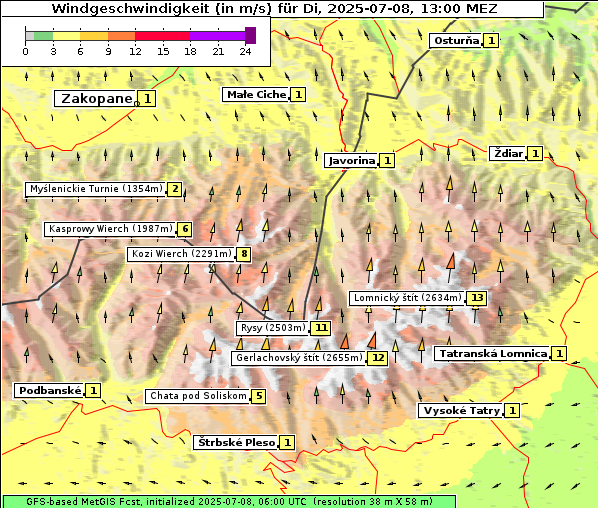
Task: Click the Gerlachovský štít wind value 12
Action: pyautogui.click(x=378, y=358)
